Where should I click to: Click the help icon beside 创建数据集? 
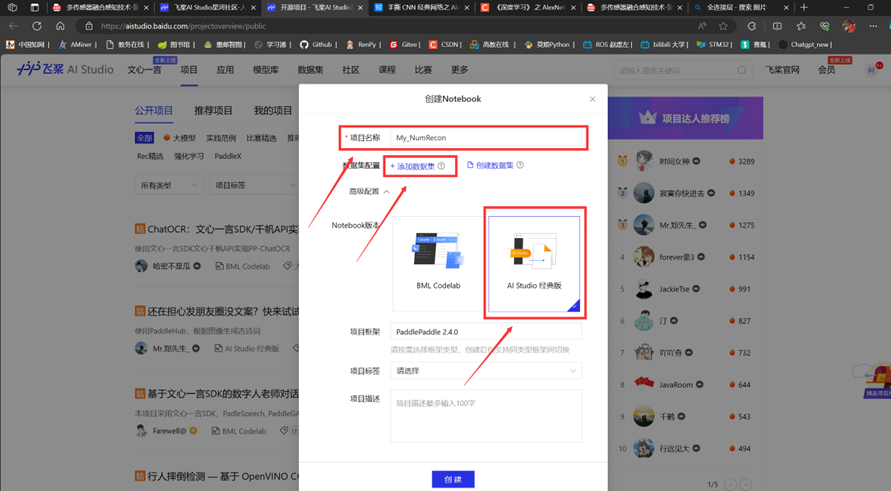[x=520, y=165]
